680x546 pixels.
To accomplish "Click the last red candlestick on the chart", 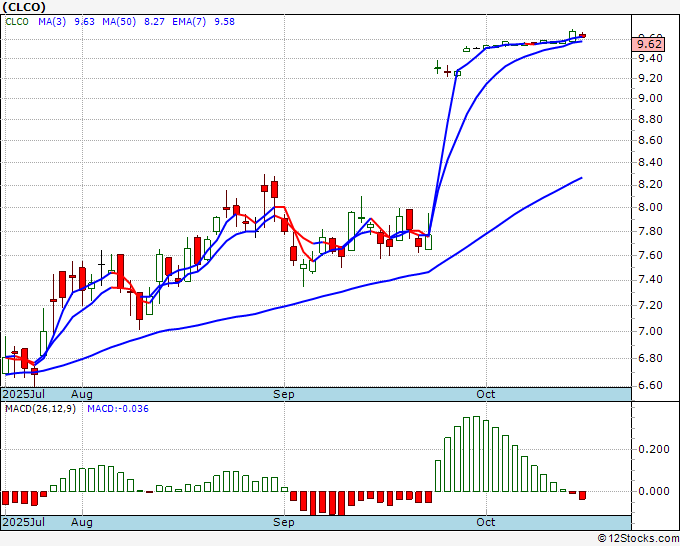I will pyautogui.click(x=582, y=35).
